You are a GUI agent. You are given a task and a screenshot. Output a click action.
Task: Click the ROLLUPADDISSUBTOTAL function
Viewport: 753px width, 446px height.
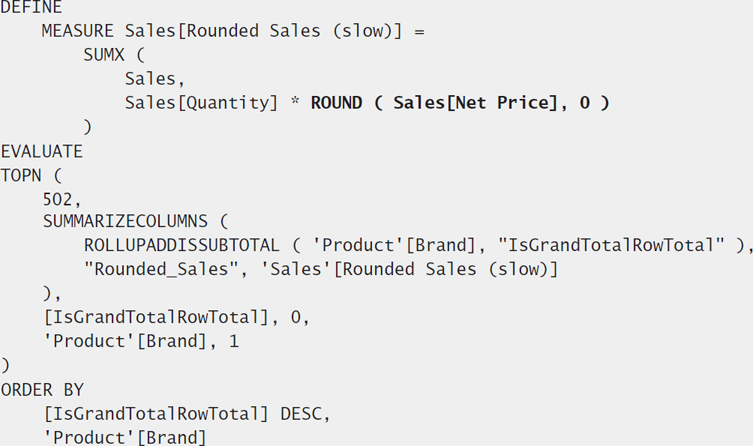point(182,245)
